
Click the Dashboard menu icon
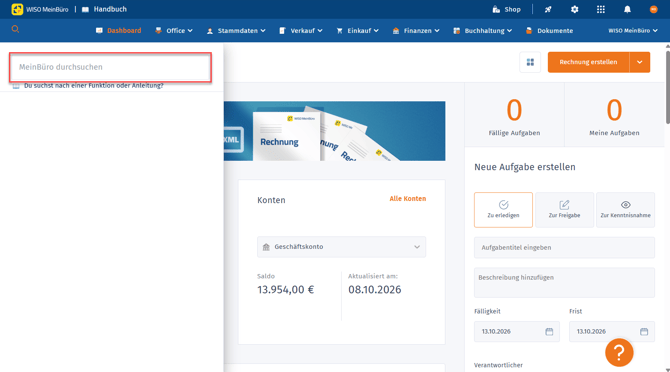[x=99, y=31]
